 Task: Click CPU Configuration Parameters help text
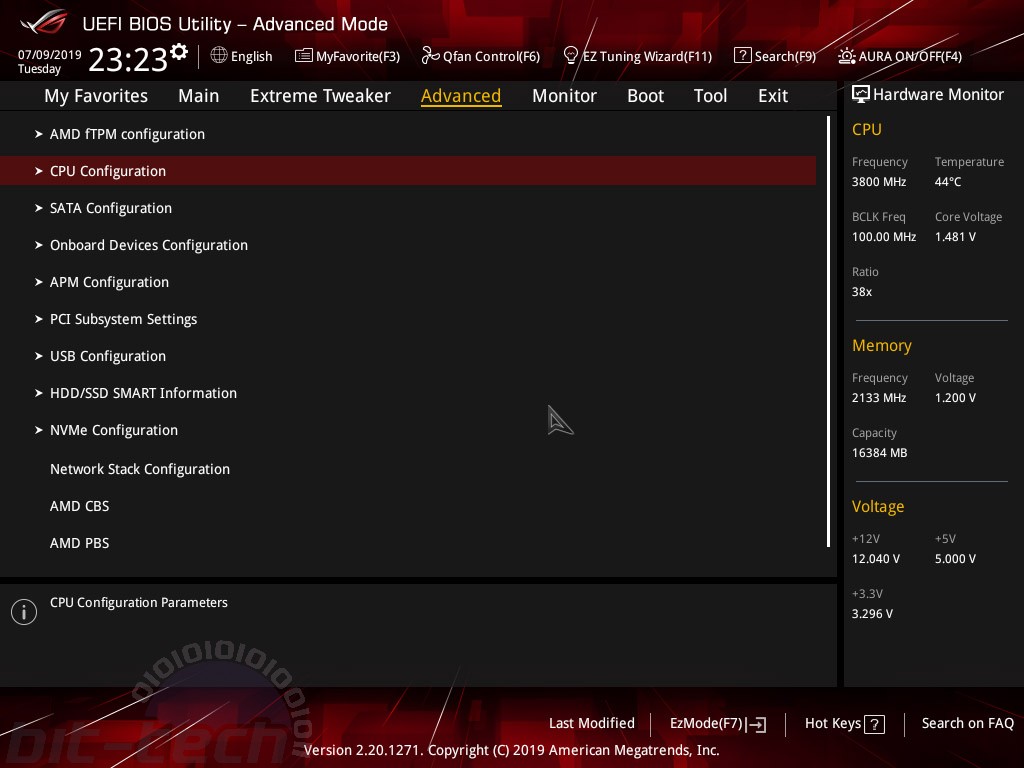(x=138, y=602)
